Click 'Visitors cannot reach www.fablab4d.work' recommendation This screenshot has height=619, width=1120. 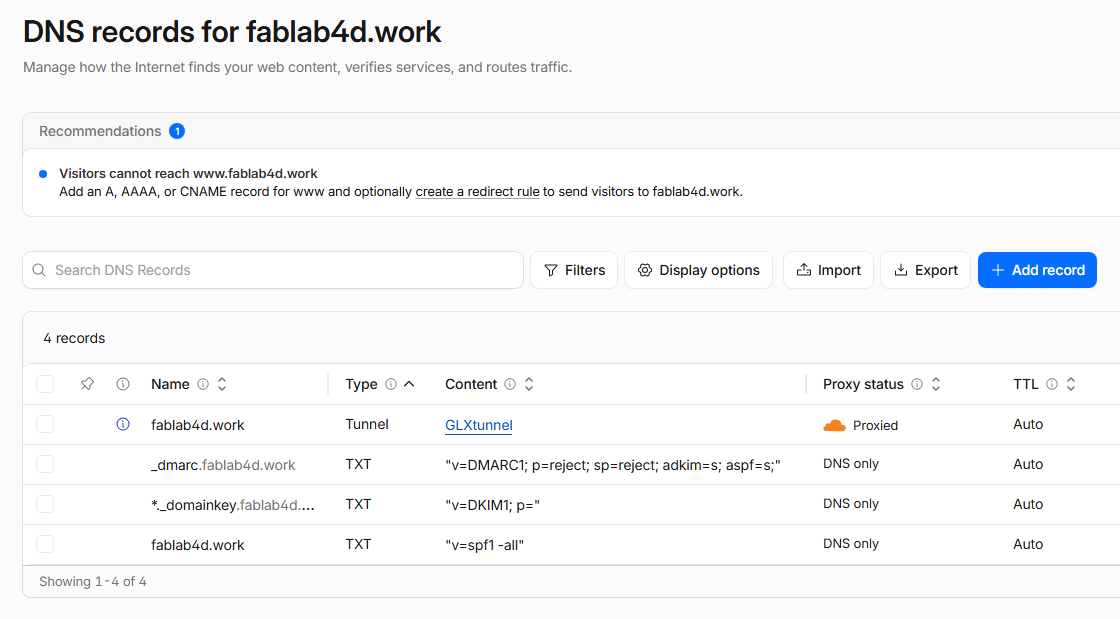(189, 173)
